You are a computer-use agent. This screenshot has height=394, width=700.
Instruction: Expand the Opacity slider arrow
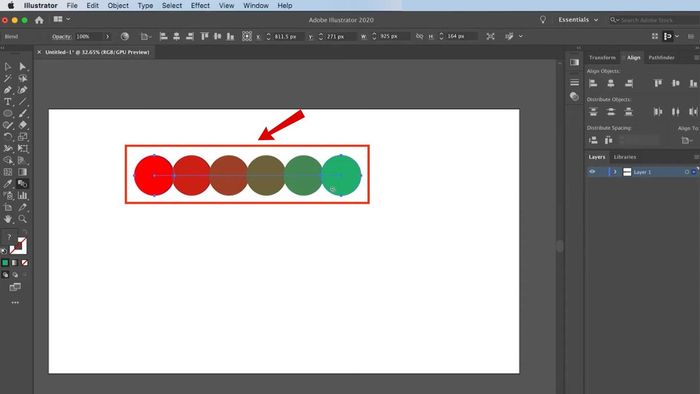[107, 36]
